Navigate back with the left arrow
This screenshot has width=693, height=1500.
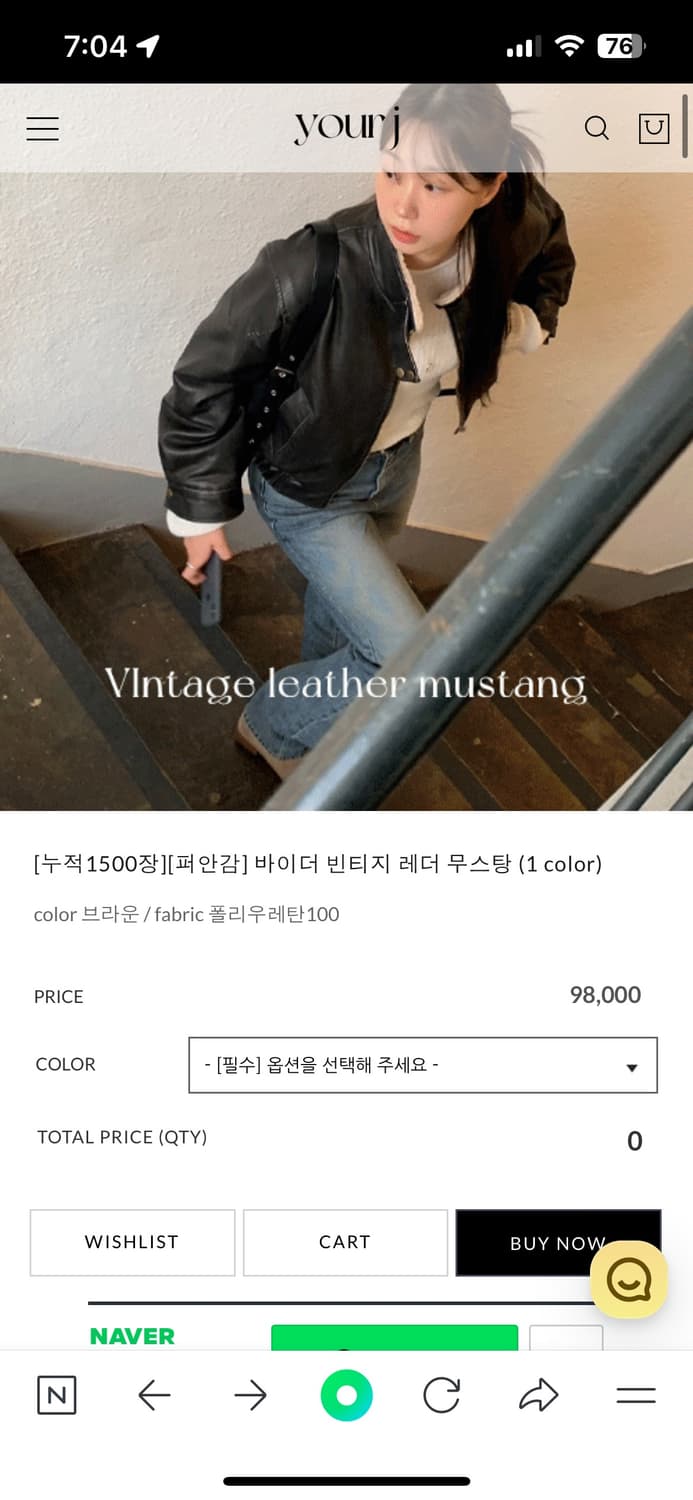click(153, 1393)
